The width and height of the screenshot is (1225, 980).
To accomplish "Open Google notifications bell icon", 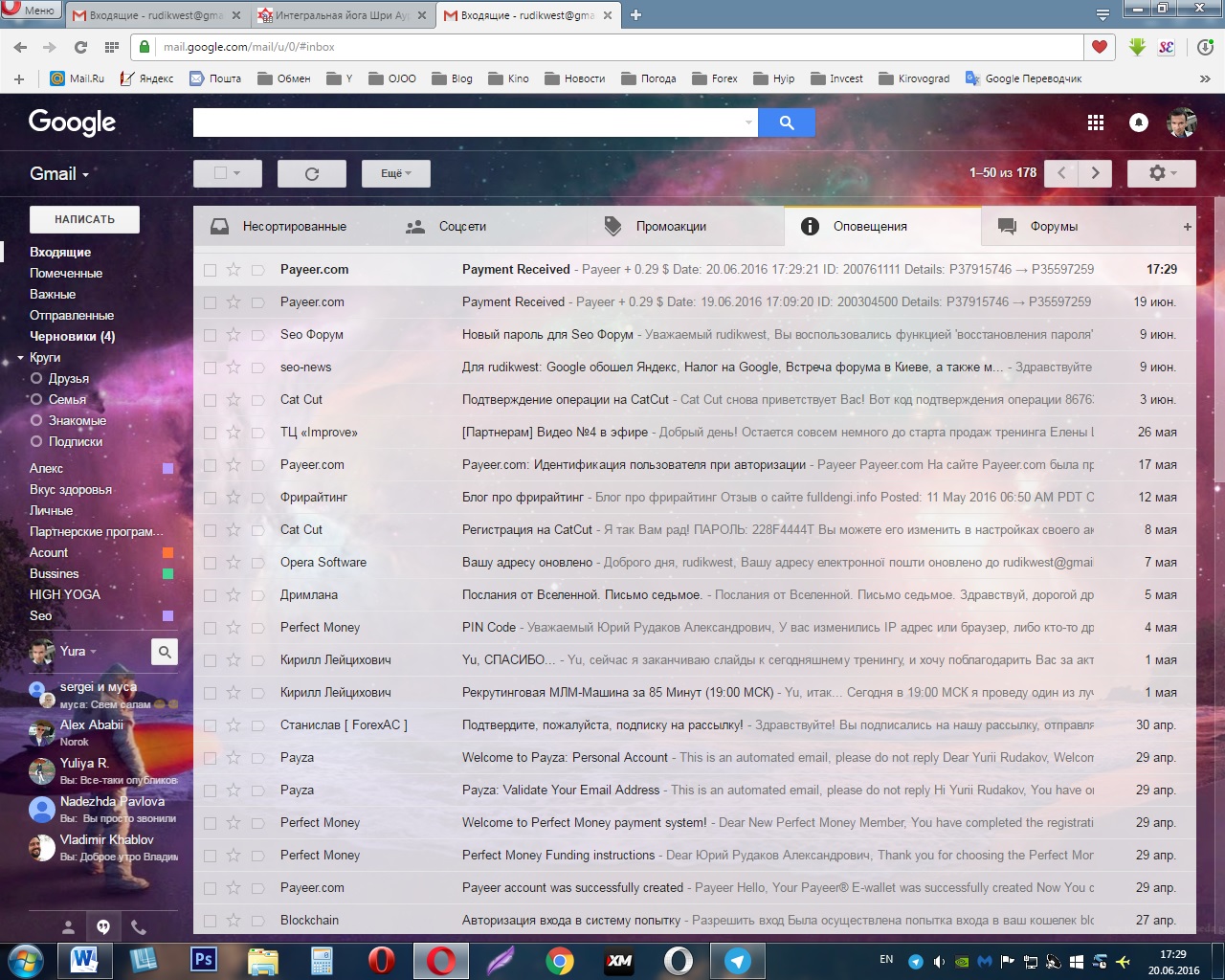I will pos(1139,122).
